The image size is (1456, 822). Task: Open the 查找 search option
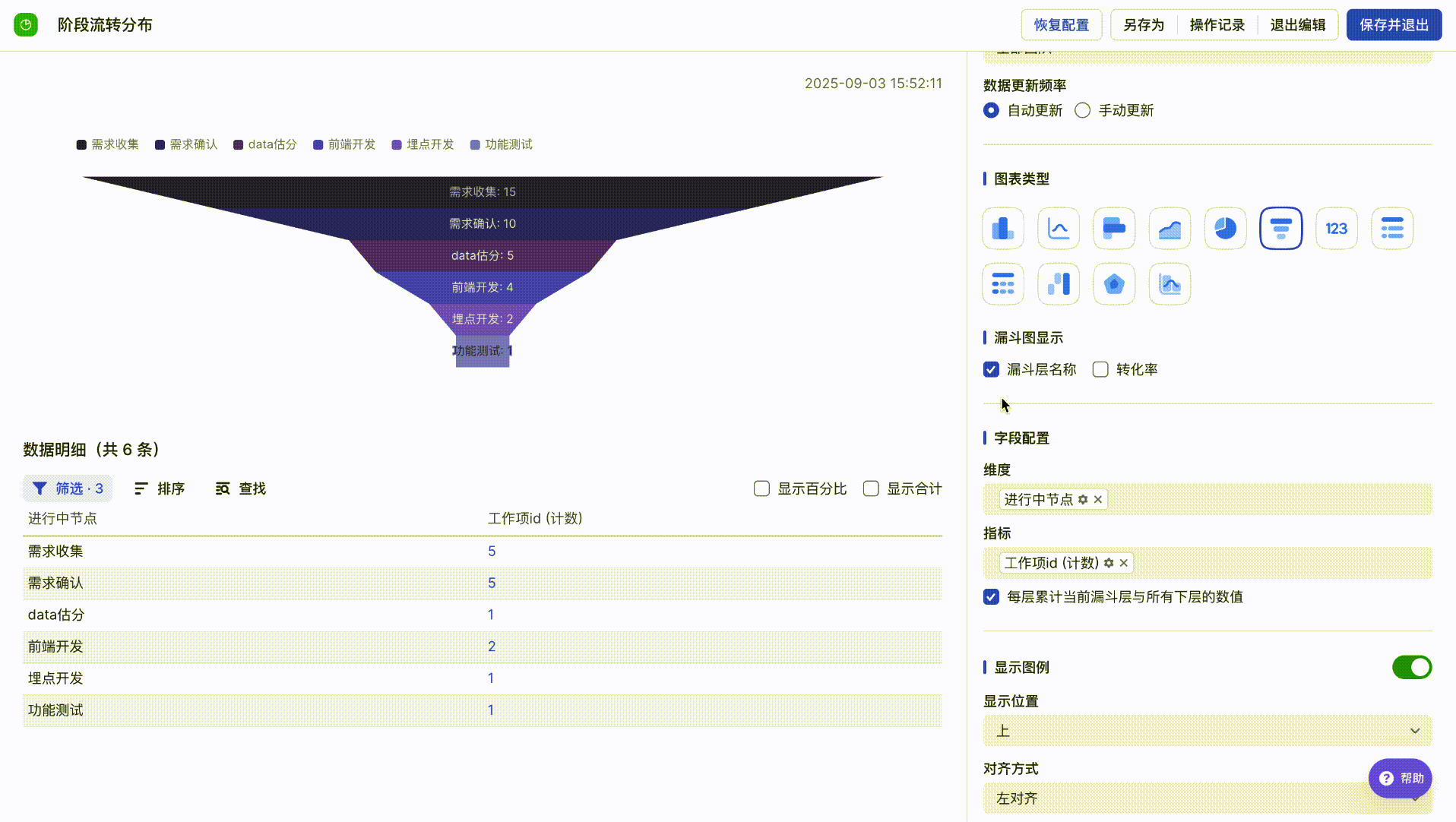pos(241,488)
